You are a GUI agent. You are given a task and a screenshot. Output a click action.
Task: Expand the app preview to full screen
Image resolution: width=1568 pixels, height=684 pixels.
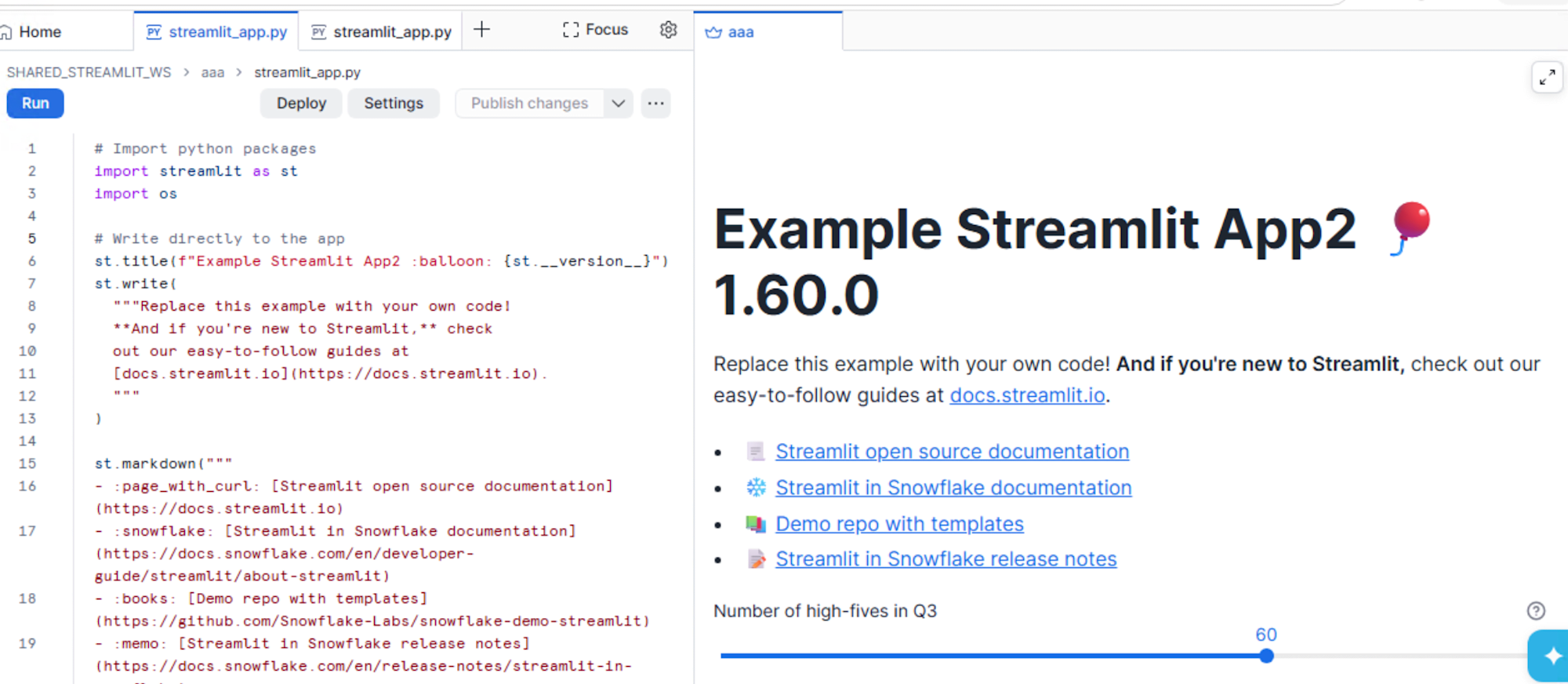pyautogui.click(x=1547, y=78)
